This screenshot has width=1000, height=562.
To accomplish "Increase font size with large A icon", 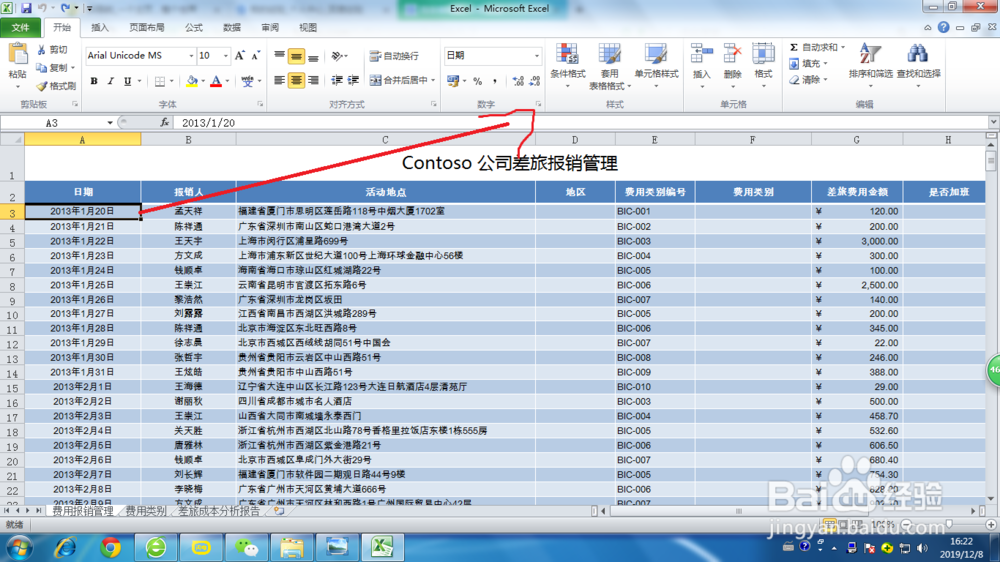I will 240,56.
